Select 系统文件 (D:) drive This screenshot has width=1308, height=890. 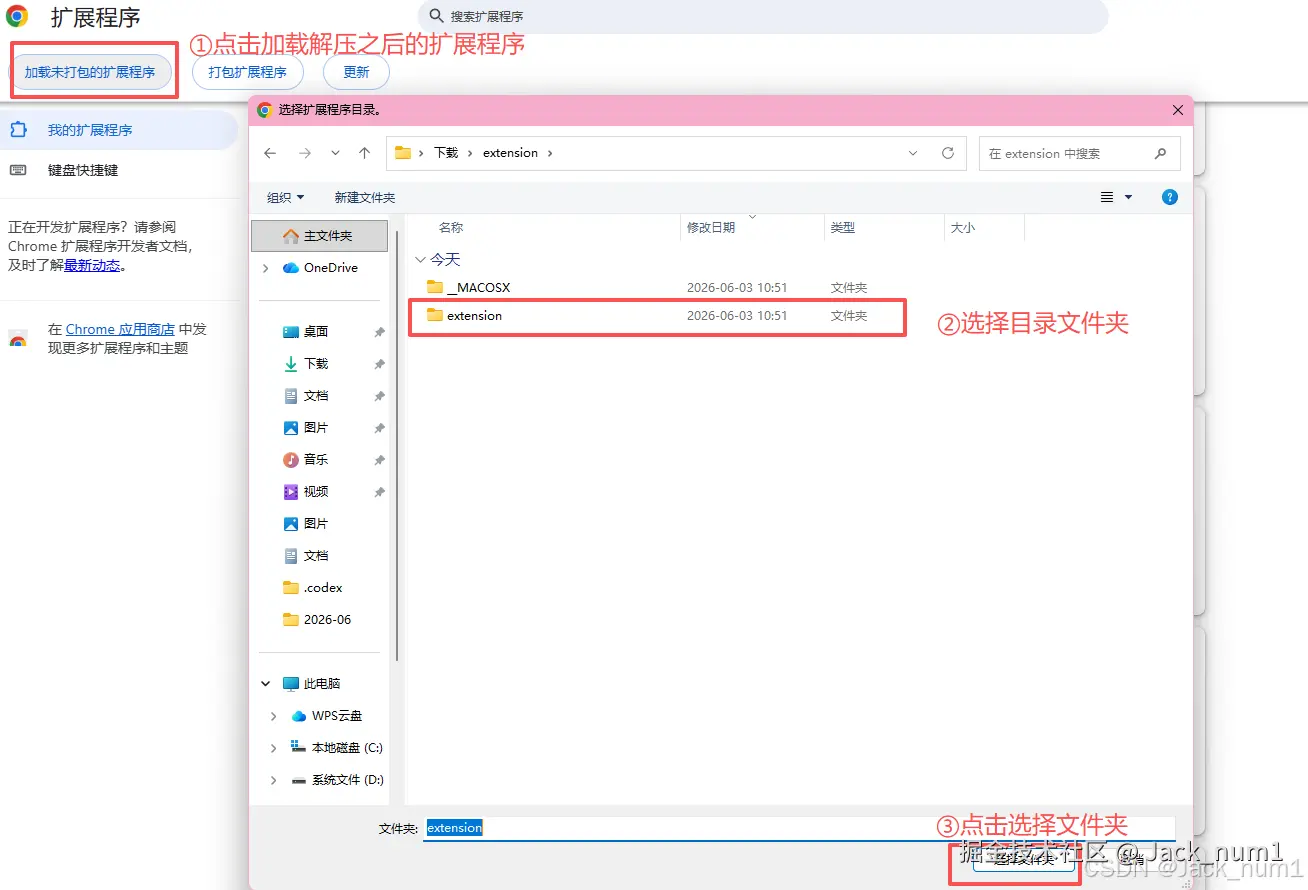coord(337,780)
